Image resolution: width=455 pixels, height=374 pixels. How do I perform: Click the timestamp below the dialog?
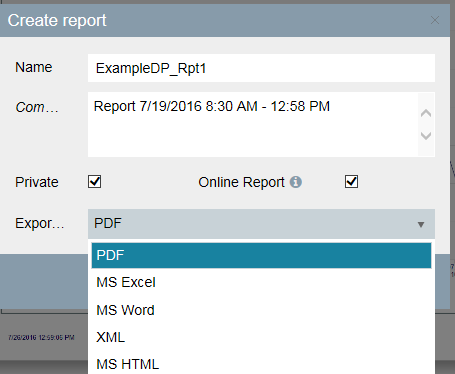pyautogui.click(x=41, y=337)
